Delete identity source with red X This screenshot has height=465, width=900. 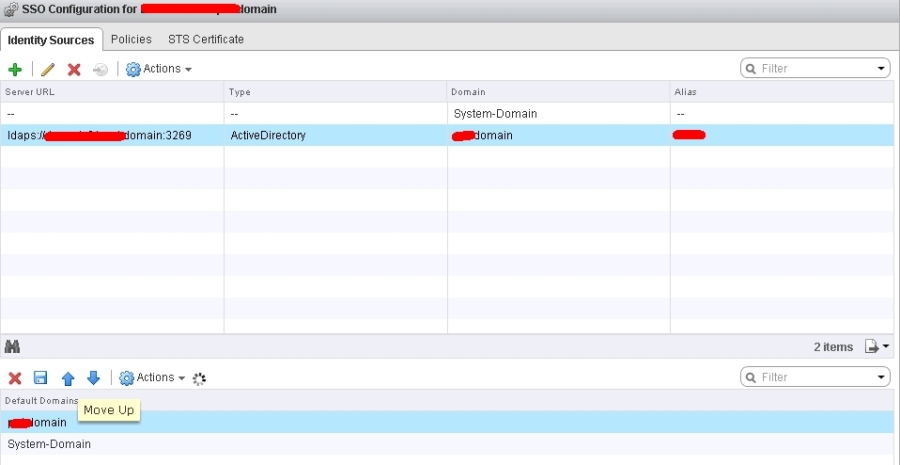coord(74,69)
